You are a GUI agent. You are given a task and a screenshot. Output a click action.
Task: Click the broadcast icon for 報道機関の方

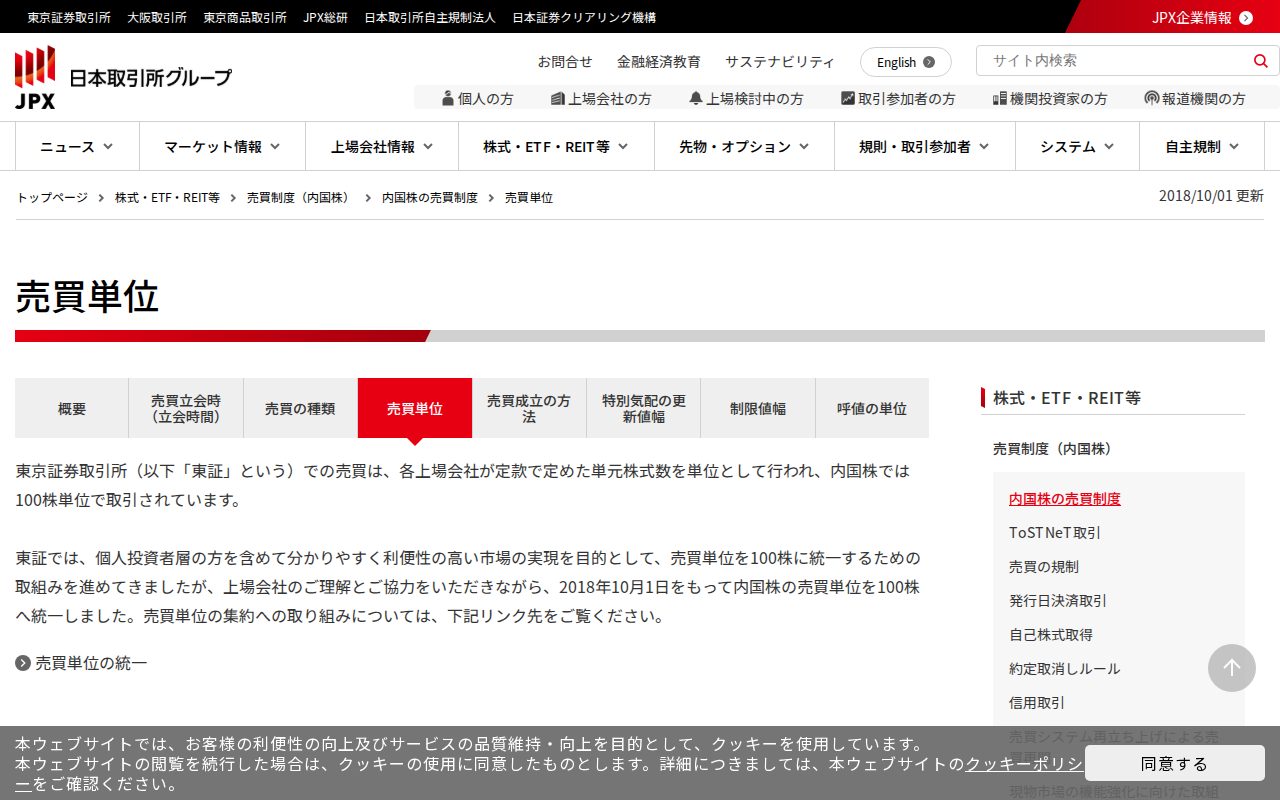coord(1152,98)
